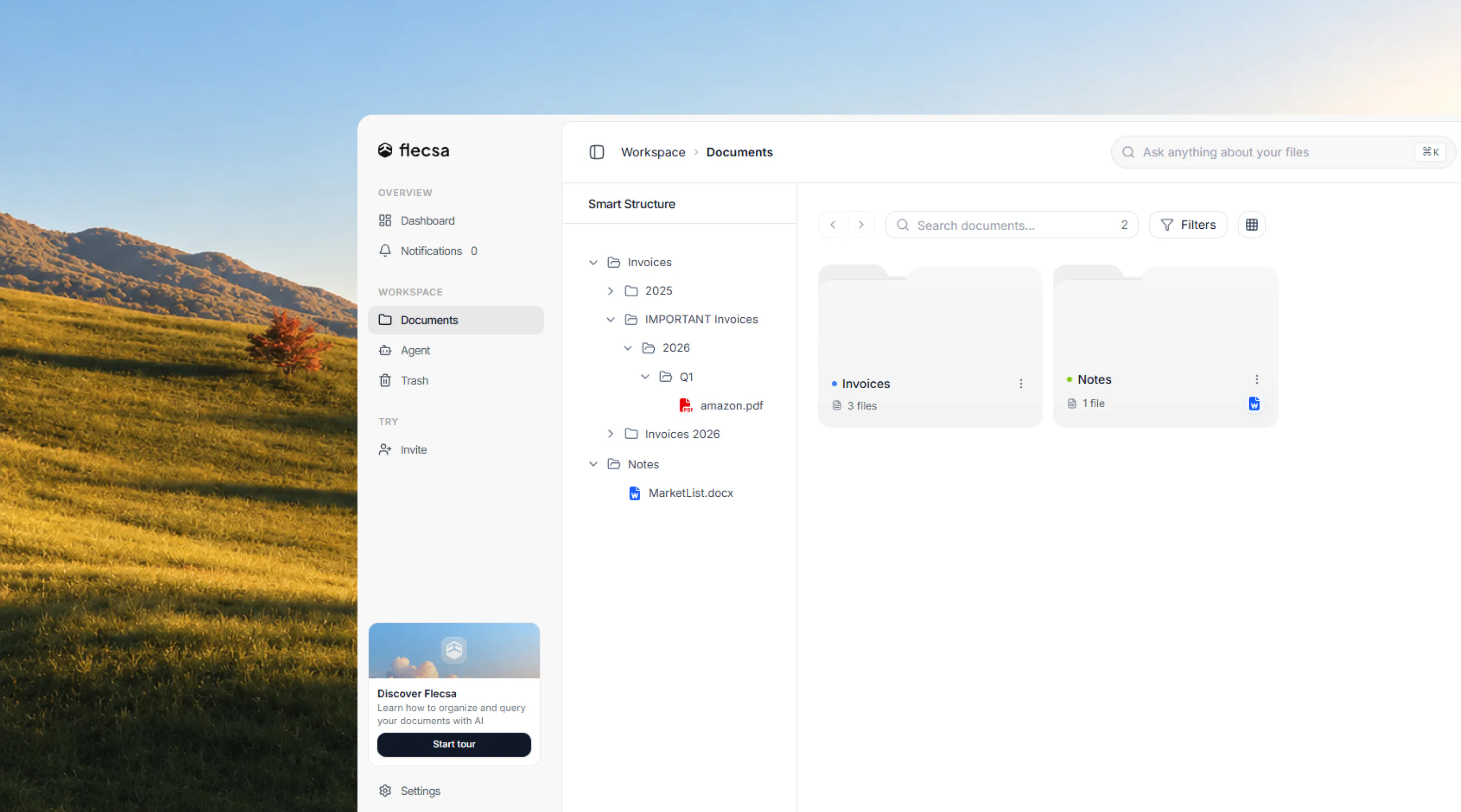Screen dimensions: 1461x812
Task: Click the search magnifier in Ask anything bar
Action: [x=1128, y=152]
